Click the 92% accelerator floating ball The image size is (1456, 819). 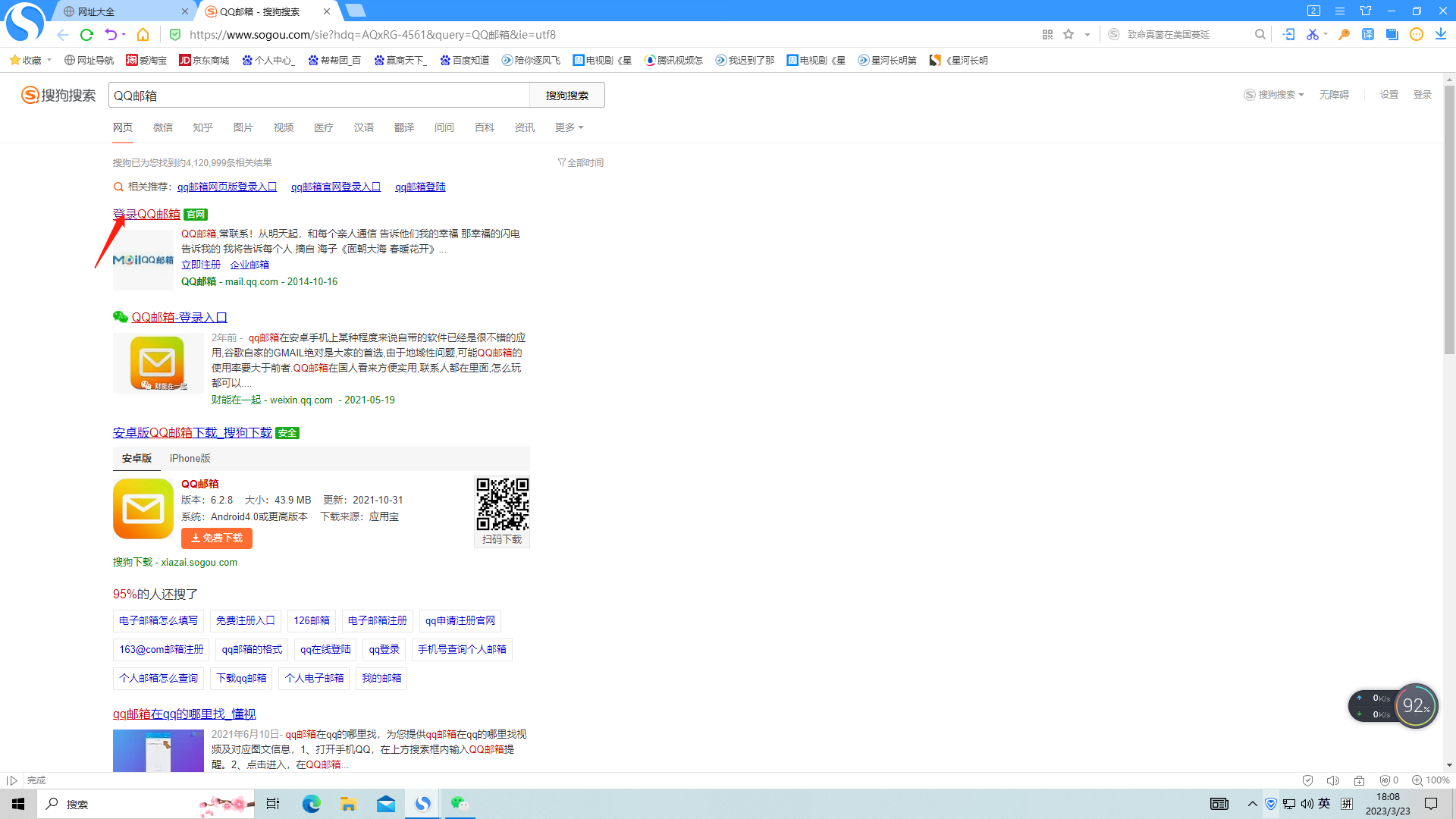click(x=1415, y=705)
